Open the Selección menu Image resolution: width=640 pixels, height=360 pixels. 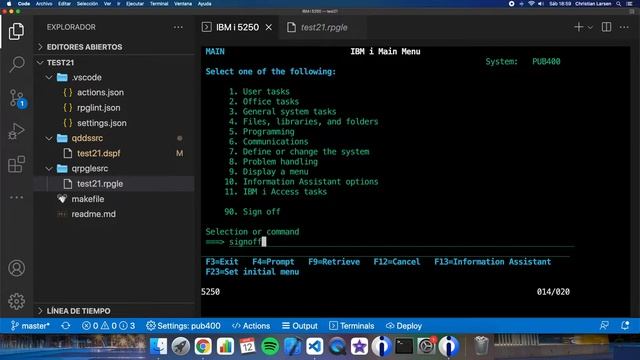pyautogui.click(x=87, y=4)
